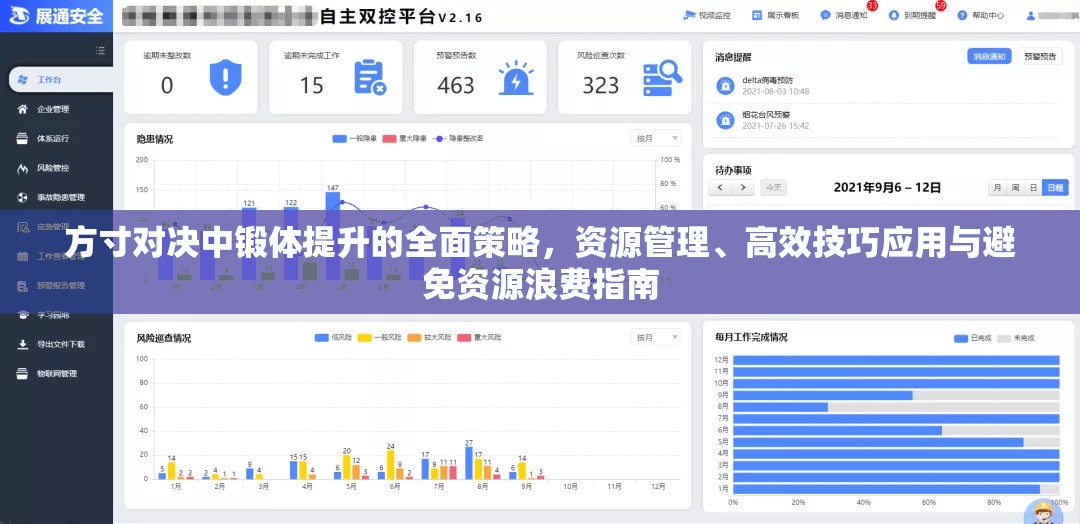1080x524 pixels.
Task: Click the flame icon for 风险管控
Action: click(23, 168)
